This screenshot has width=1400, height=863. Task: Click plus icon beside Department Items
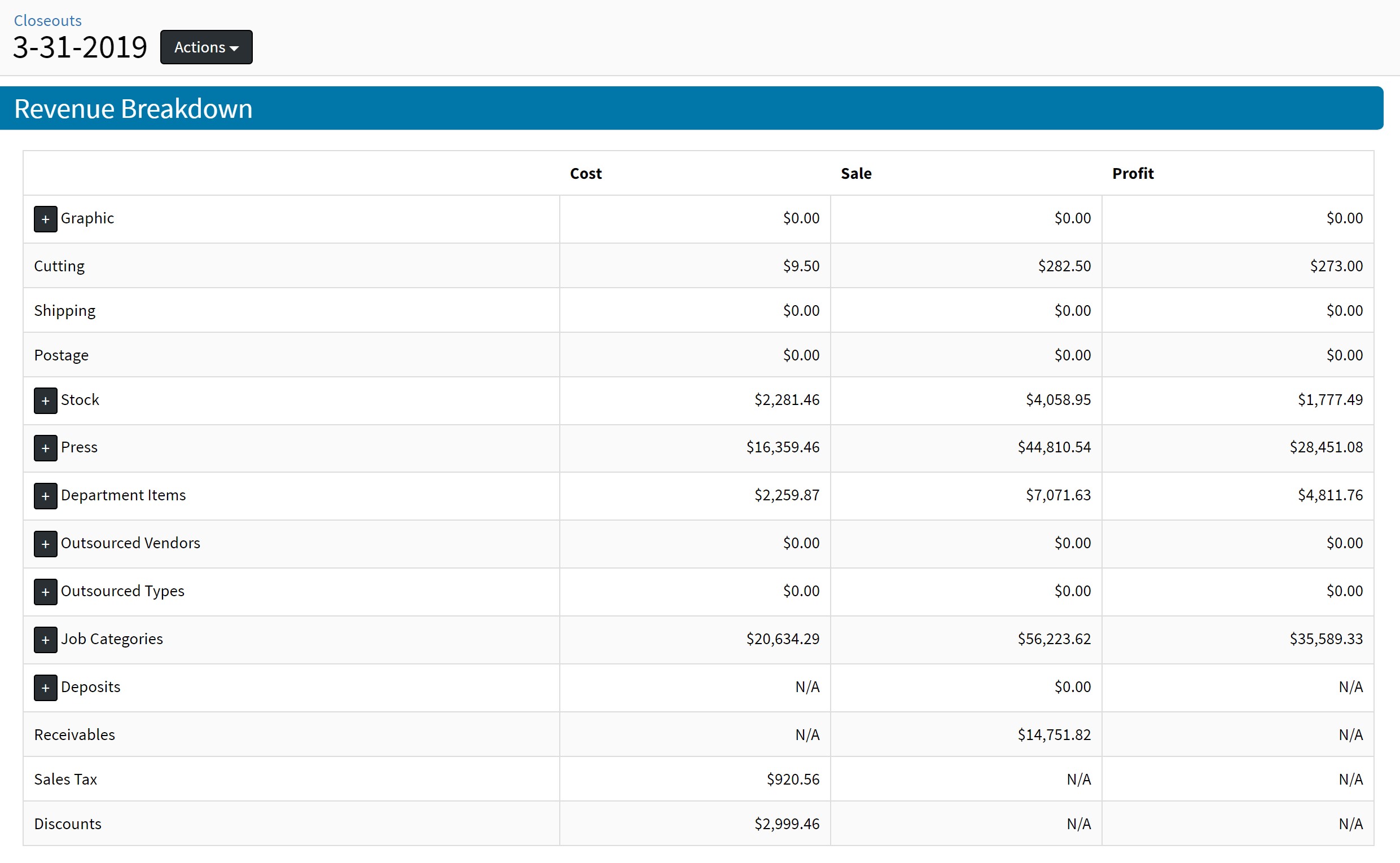(45, 496)
